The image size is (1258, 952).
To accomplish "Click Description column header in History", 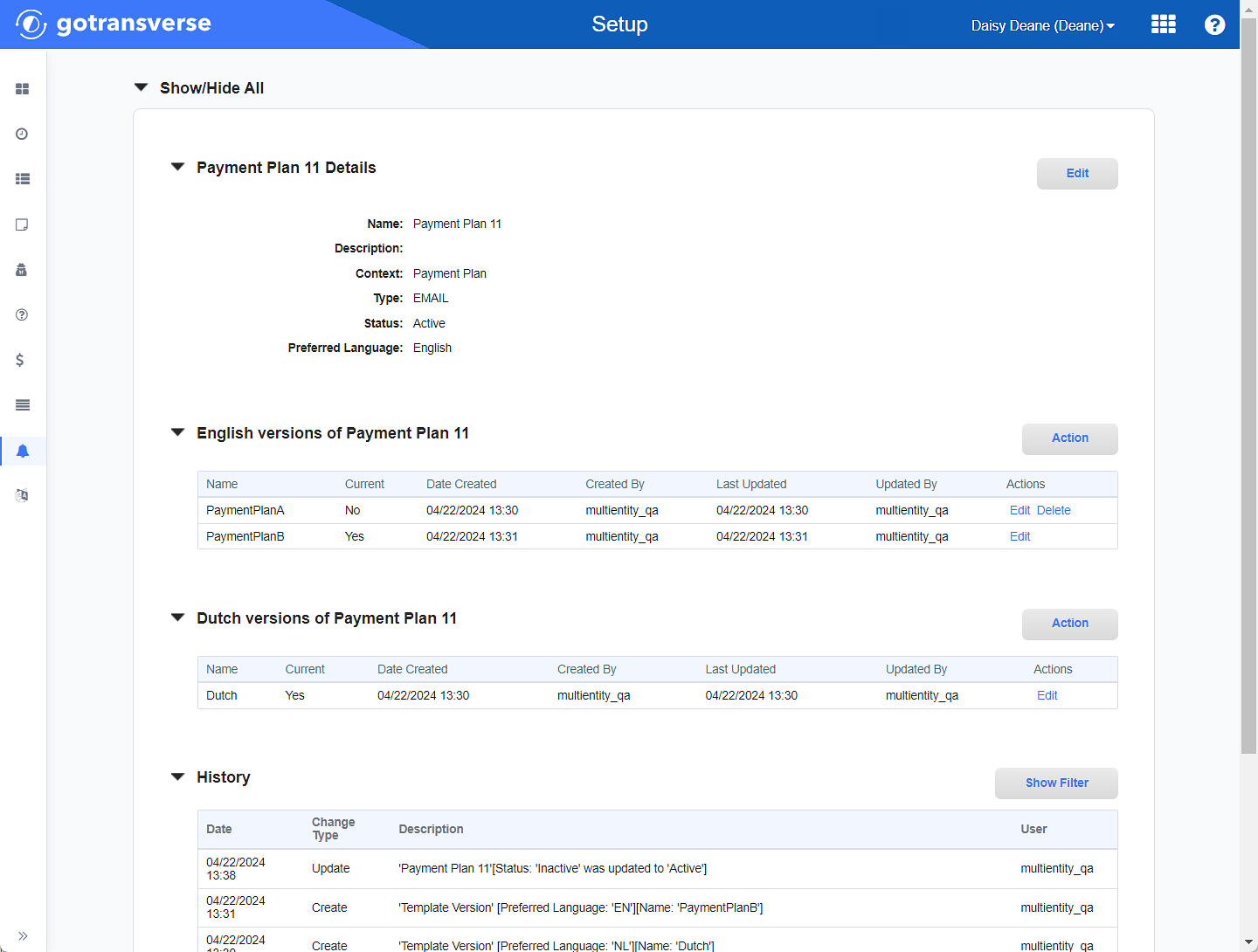I will (x=431, y=829).
